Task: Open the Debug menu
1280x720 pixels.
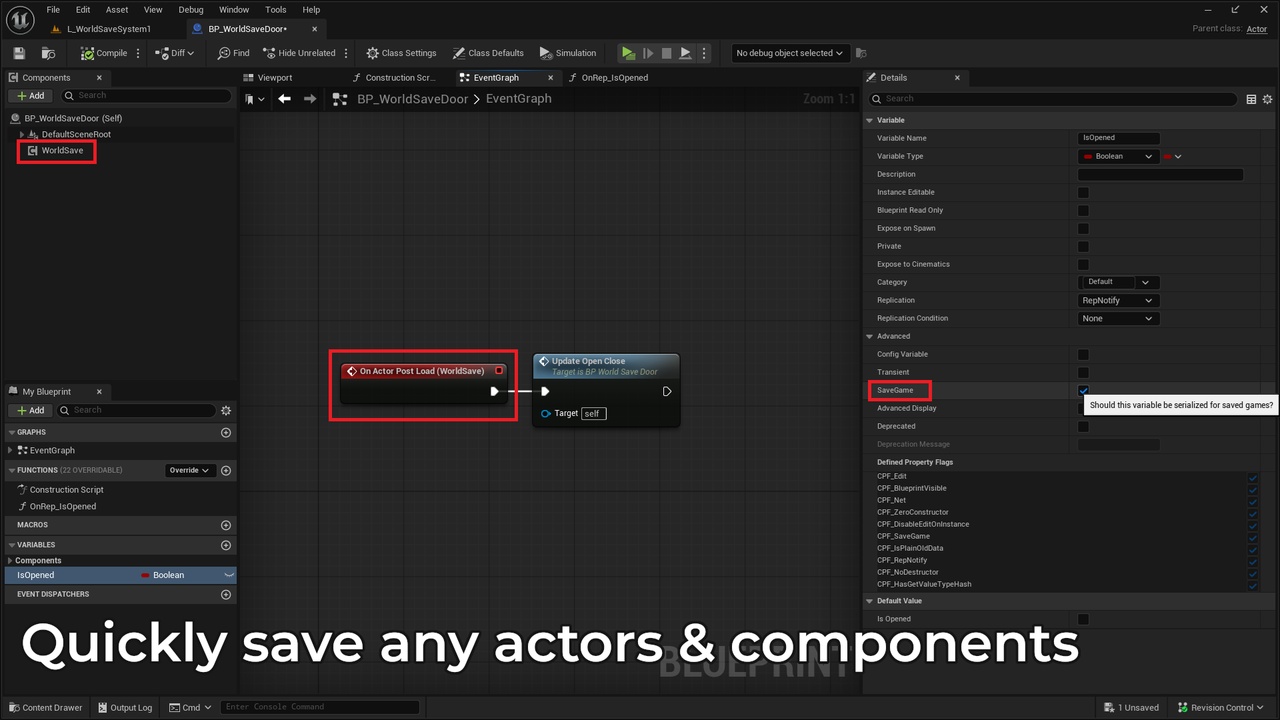Action: point(190,10)
